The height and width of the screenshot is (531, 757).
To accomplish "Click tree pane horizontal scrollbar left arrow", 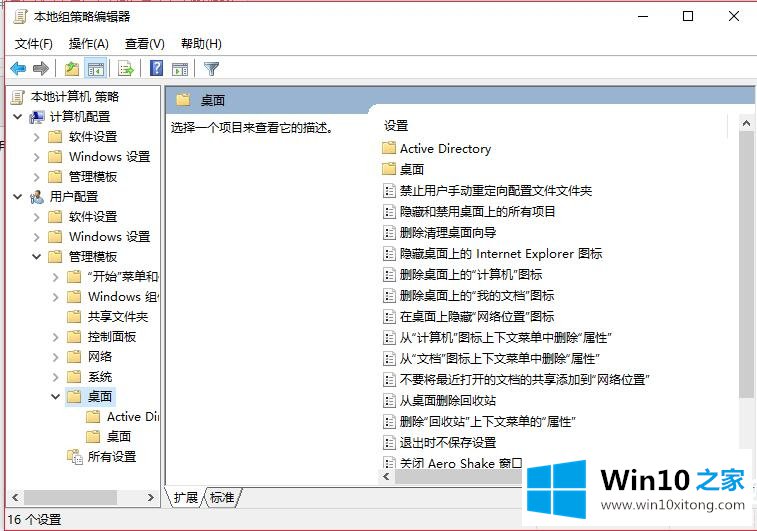I will [x=15, y=497].
